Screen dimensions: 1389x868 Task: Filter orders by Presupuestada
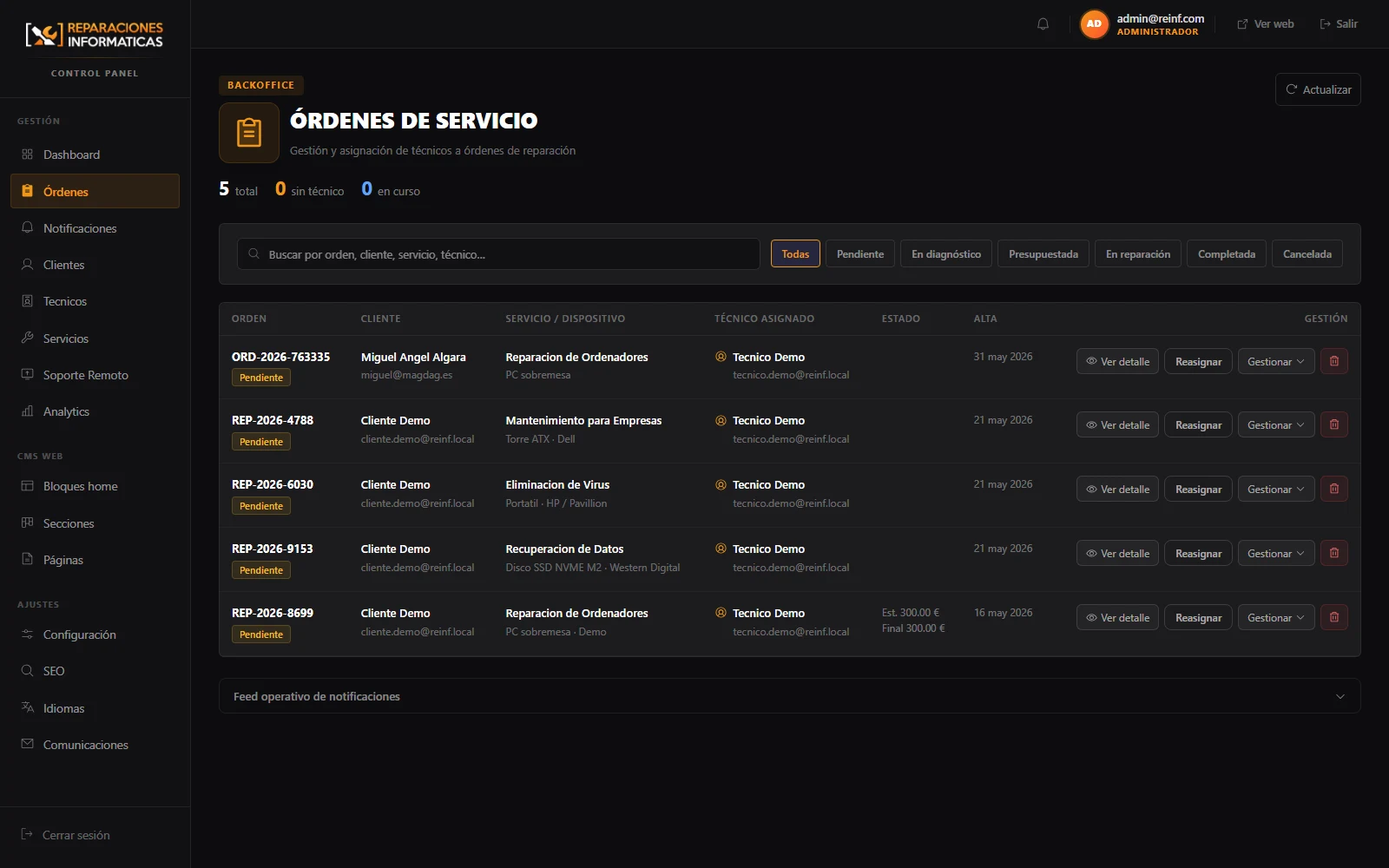tap(1043, 253)
